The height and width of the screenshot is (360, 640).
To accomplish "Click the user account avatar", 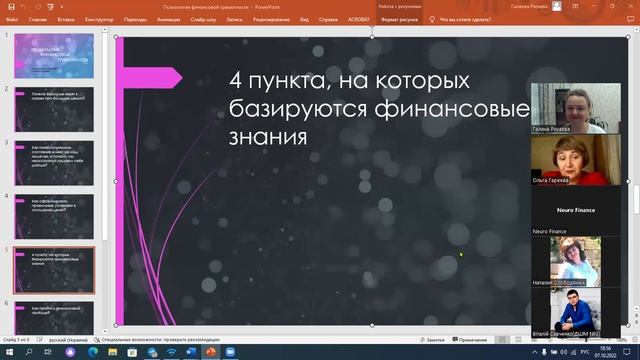I will pos(557,6).
